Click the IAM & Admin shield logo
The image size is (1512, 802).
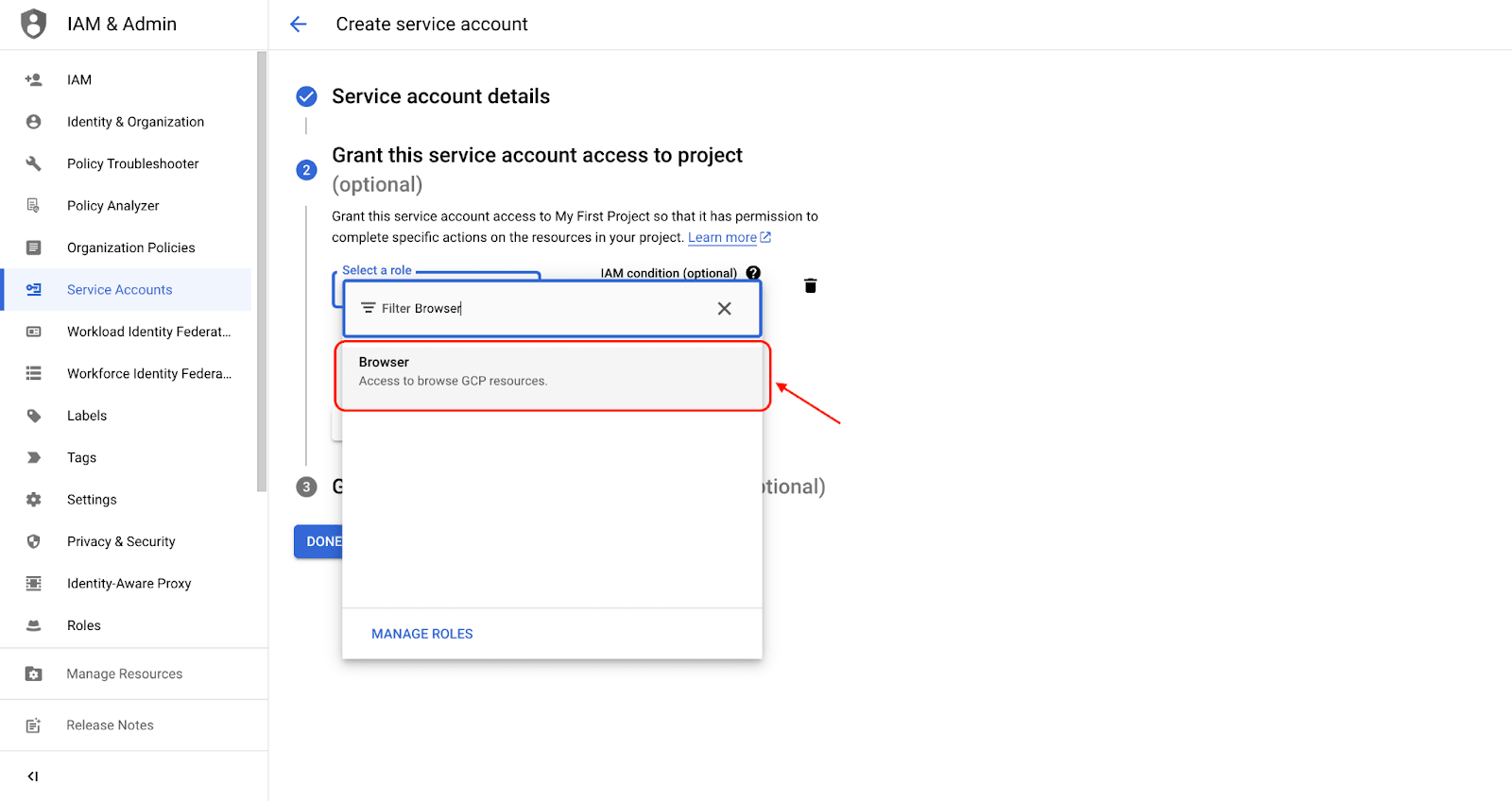(34, 24)
